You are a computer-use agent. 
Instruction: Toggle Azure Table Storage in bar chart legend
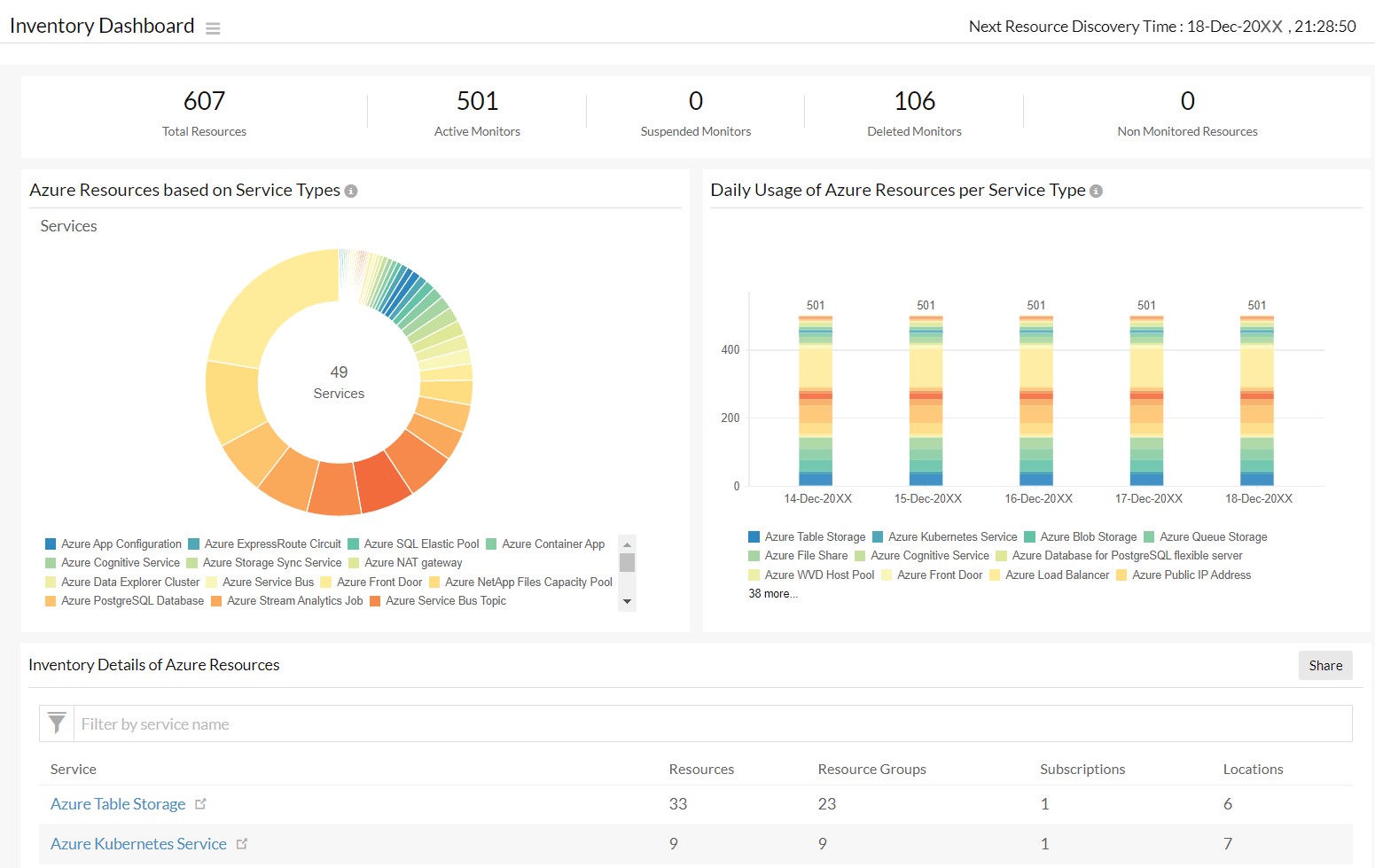(x=807, y=537)
